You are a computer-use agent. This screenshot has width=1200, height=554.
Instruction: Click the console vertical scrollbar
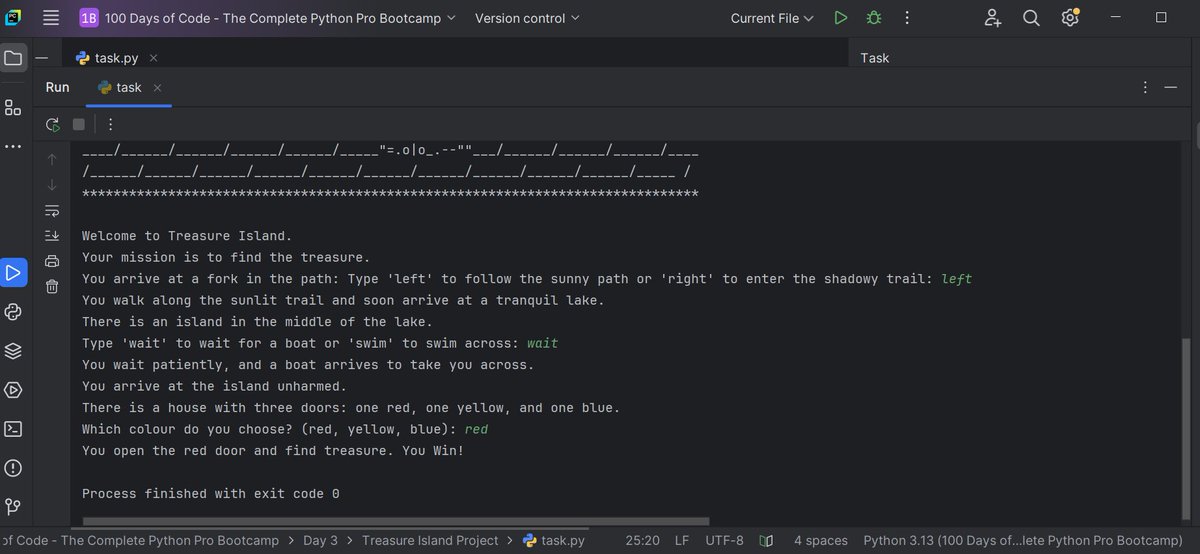click(x=1188, y=430)
